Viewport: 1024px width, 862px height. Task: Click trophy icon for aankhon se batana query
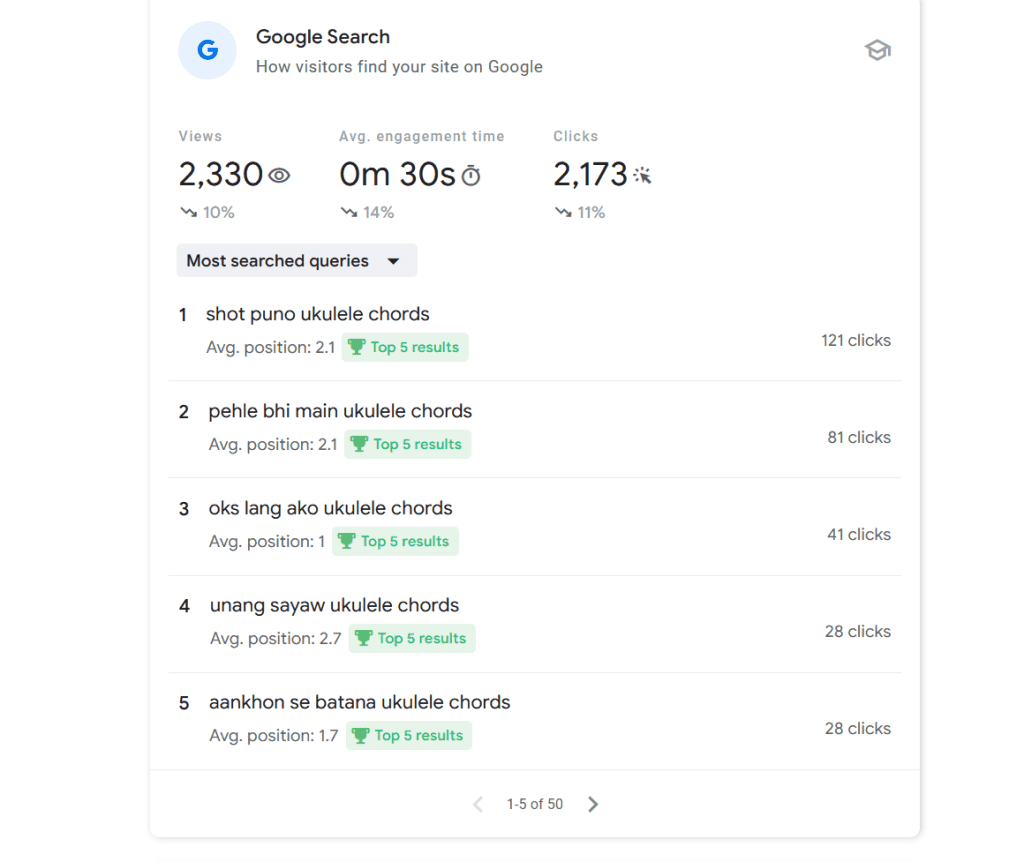[360, 735]
